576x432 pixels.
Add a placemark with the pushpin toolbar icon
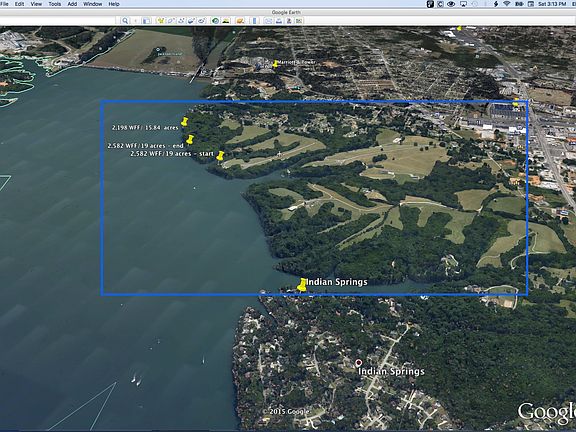[x=161, y=21]
